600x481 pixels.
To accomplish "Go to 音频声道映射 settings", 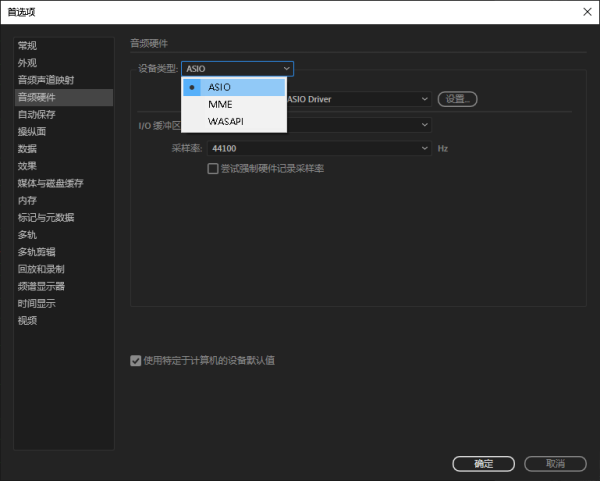I will (x=45, y=80).
